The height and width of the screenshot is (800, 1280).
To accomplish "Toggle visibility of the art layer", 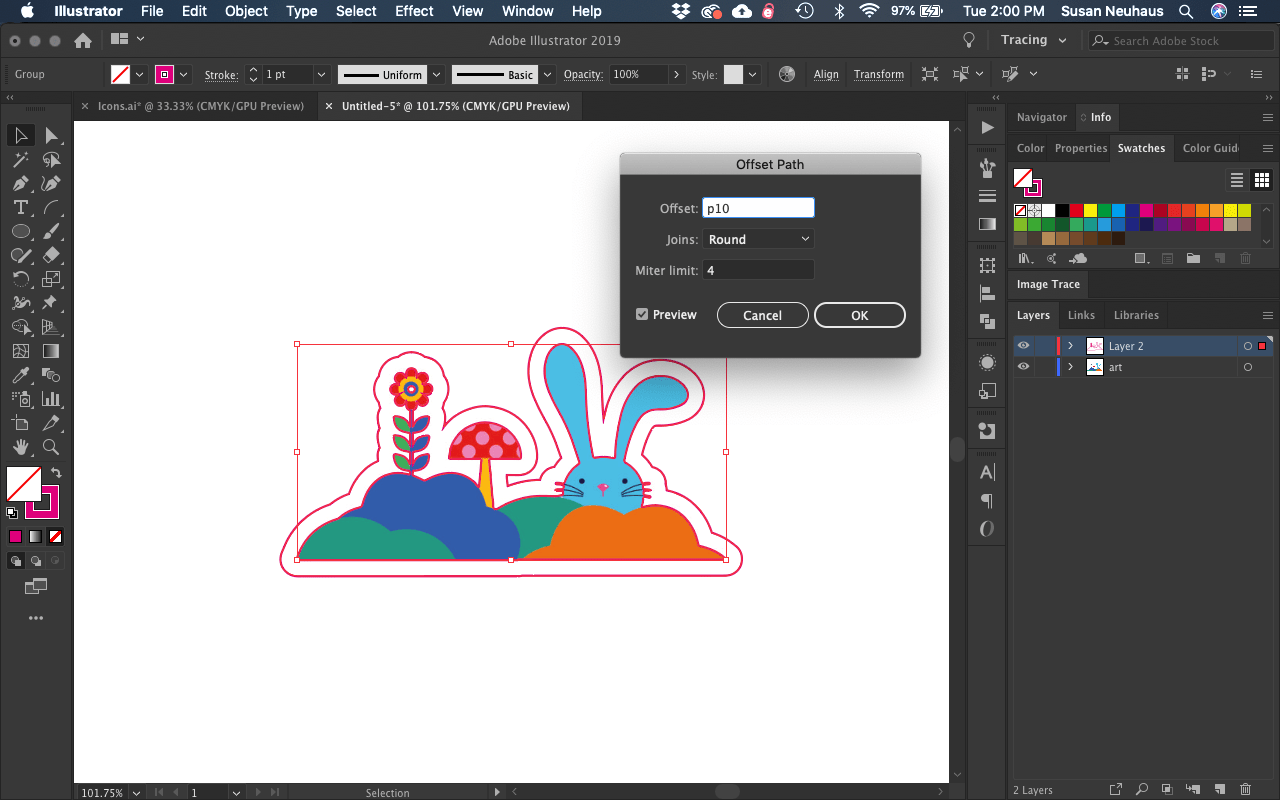I will [x=1022, y=367].
